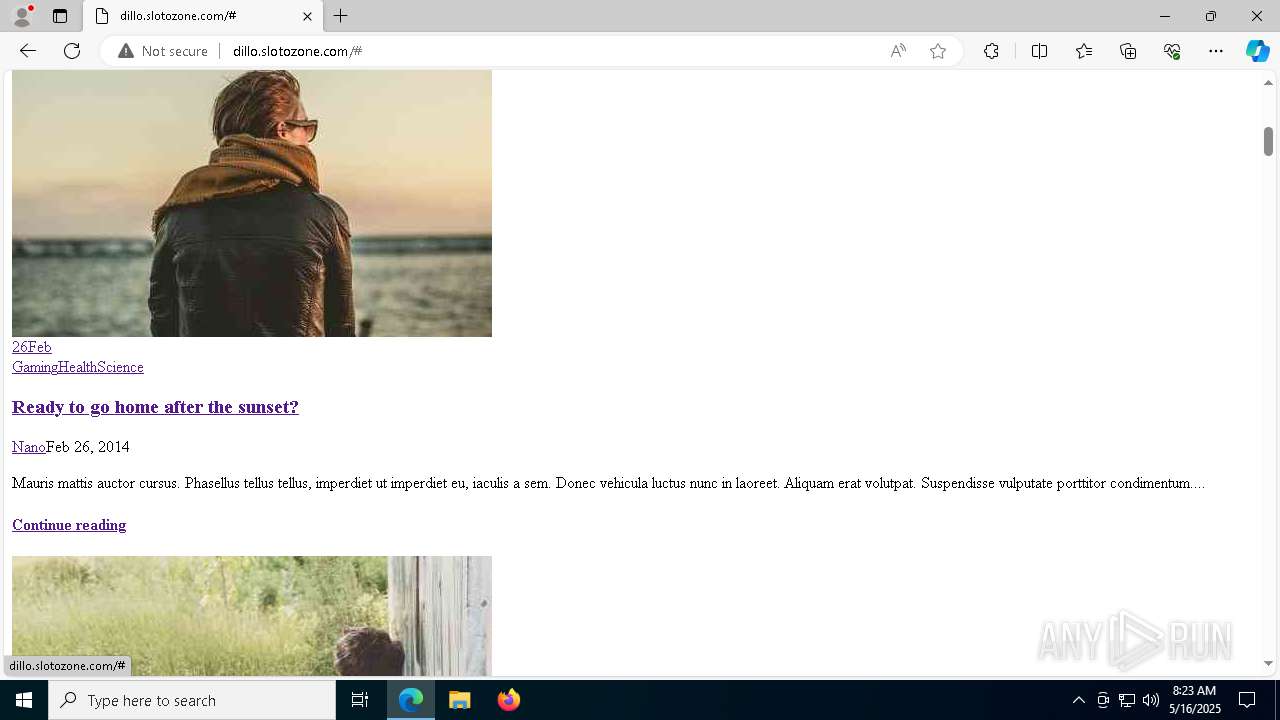Viewport: 1280px width, 720px height.
Task: Add page to favorites star
Action: (938, 51)
